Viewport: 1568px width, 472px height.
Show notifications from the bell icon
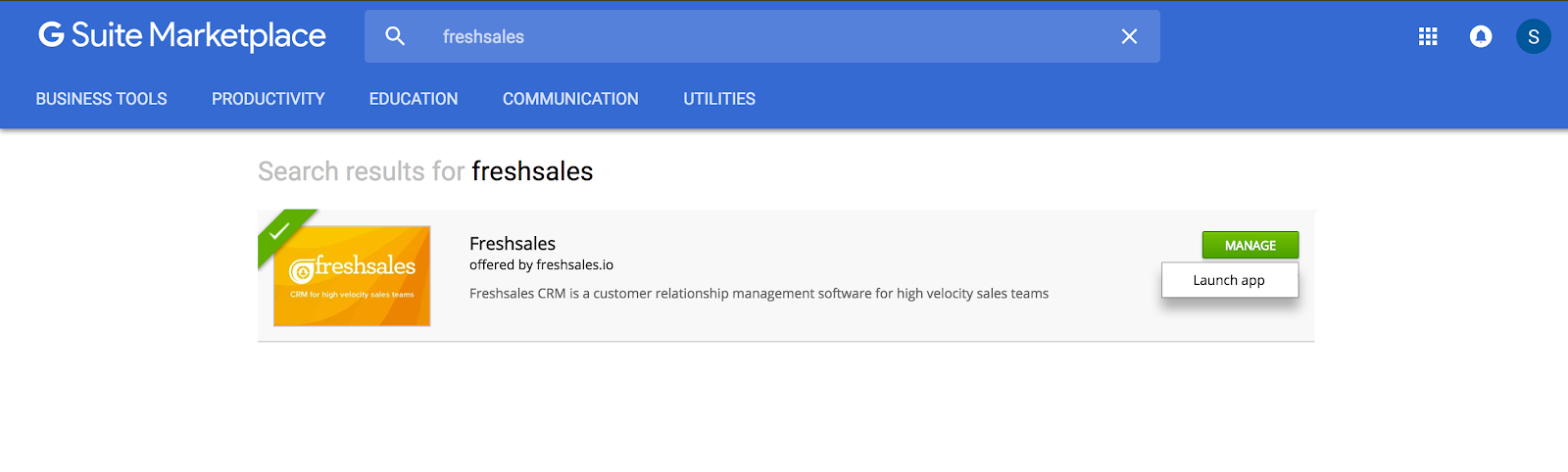1481,36
